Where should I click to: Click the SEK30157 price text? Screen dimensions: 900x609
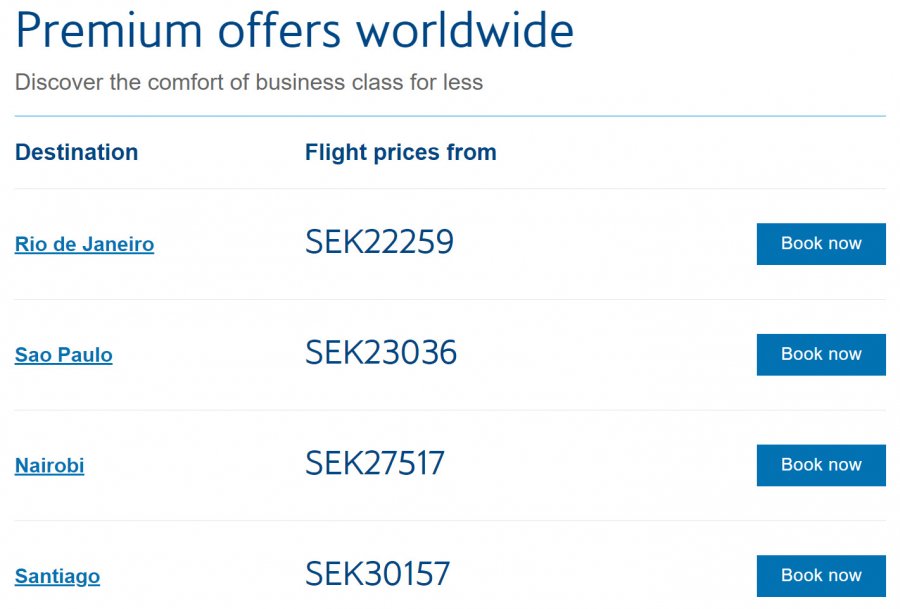[x=378, y=575]
